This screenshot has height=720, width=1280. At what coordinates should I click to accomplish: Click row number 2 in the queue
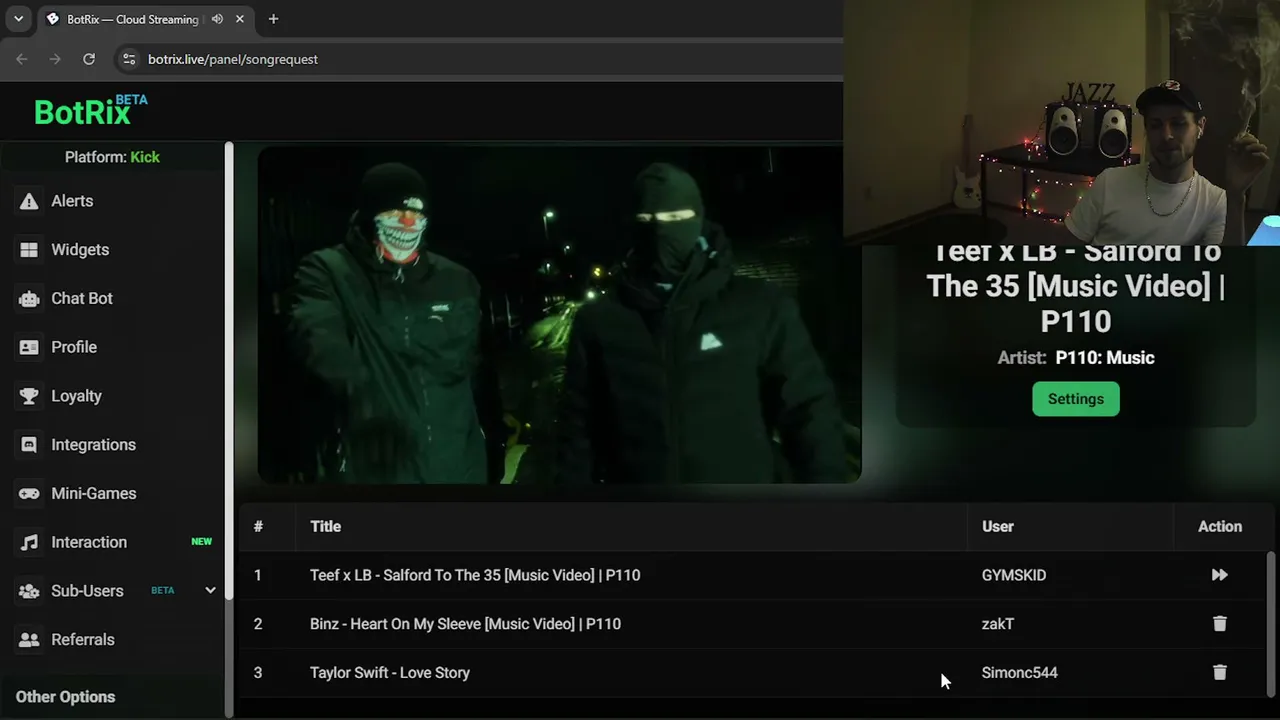(258, 624)
